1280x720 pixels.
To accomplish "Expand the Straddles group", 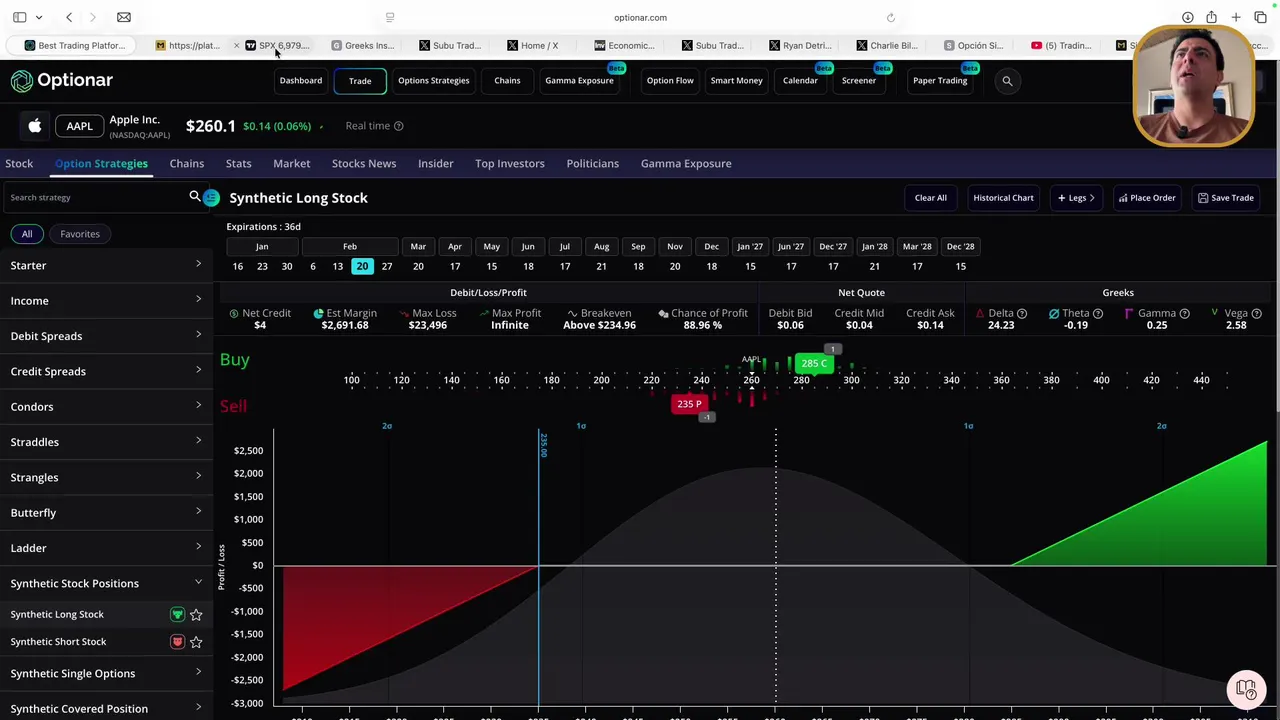I will 106,442.
